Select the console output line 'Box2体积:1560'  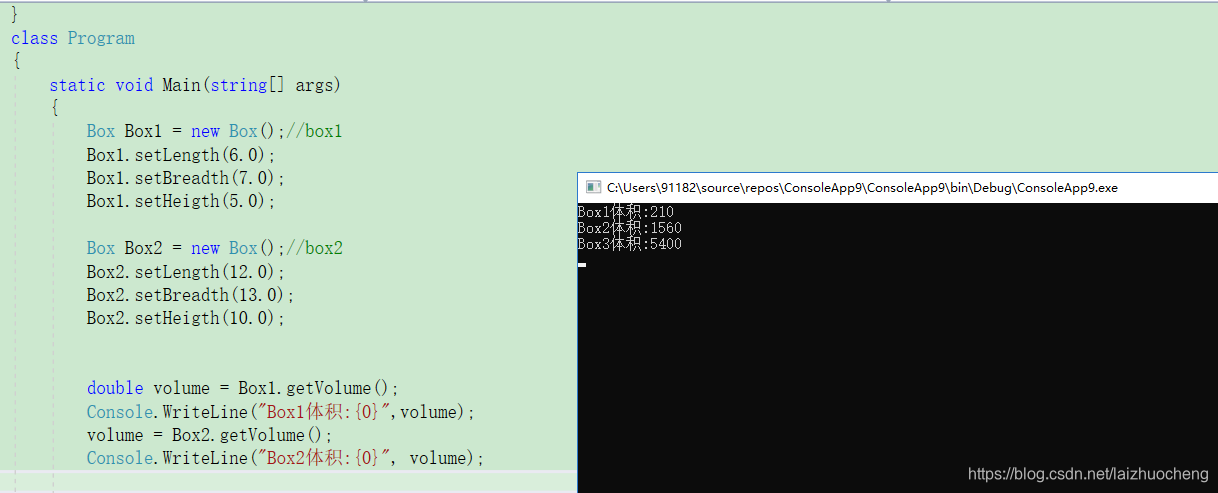(630, 228)
